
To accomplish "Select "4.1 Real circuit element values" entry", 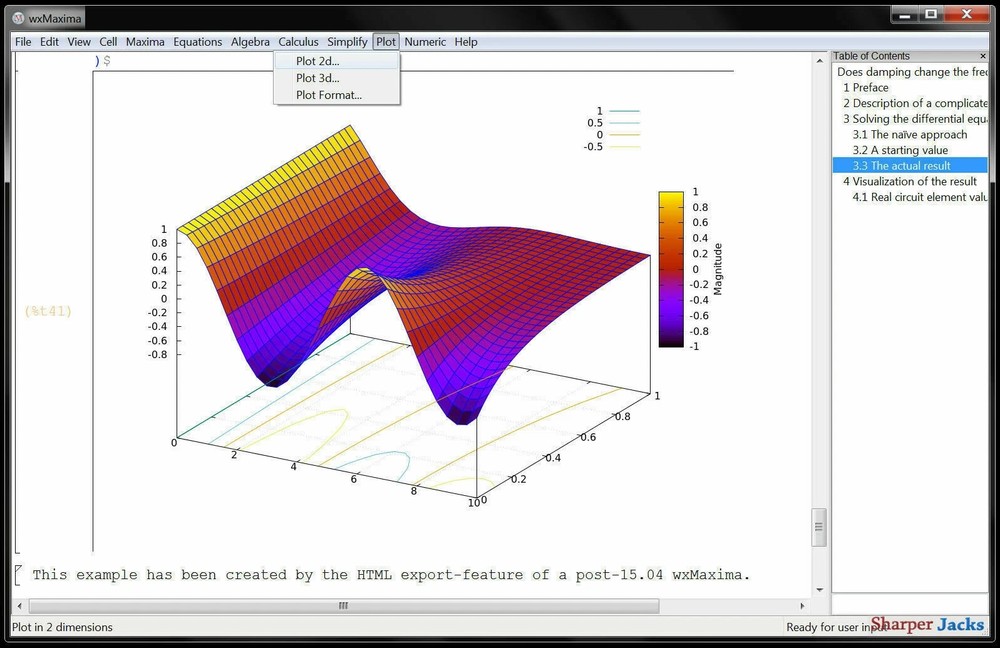I will point(916,197).
